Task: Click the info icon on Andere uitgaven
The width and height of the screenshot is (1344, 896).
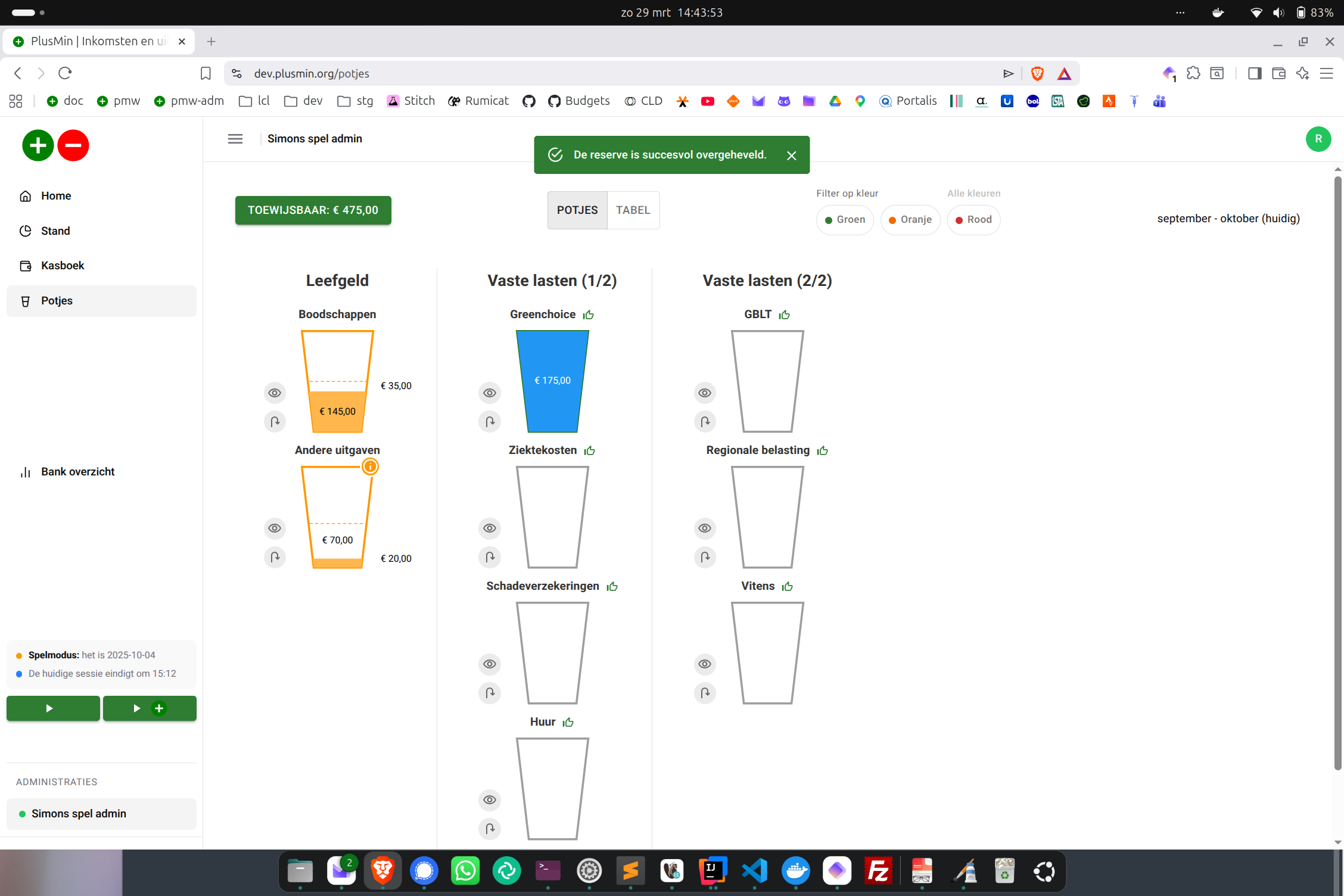Action: 370,466
